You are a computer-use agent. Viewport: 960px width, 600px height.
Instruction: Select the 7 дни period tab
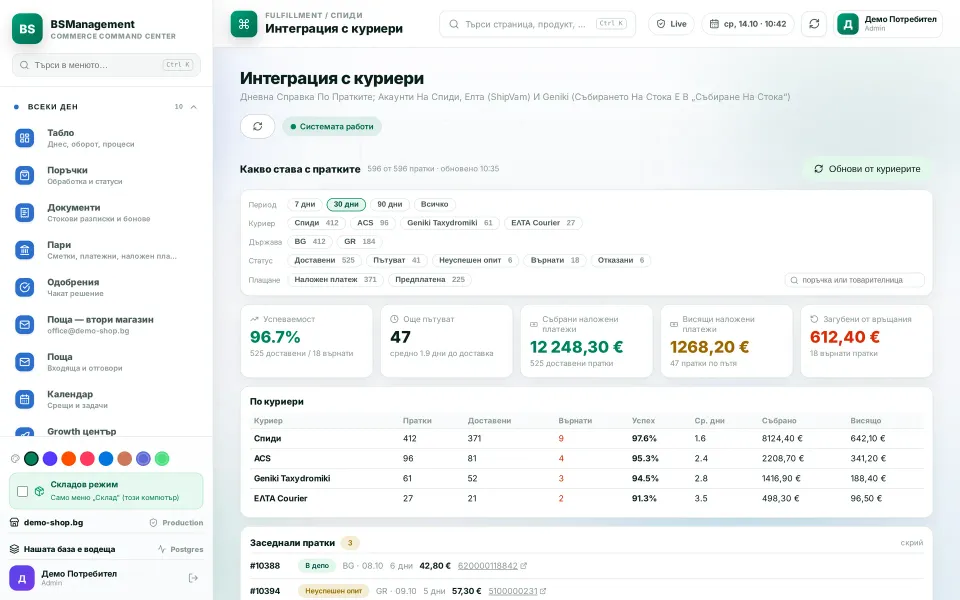[305, 204]
